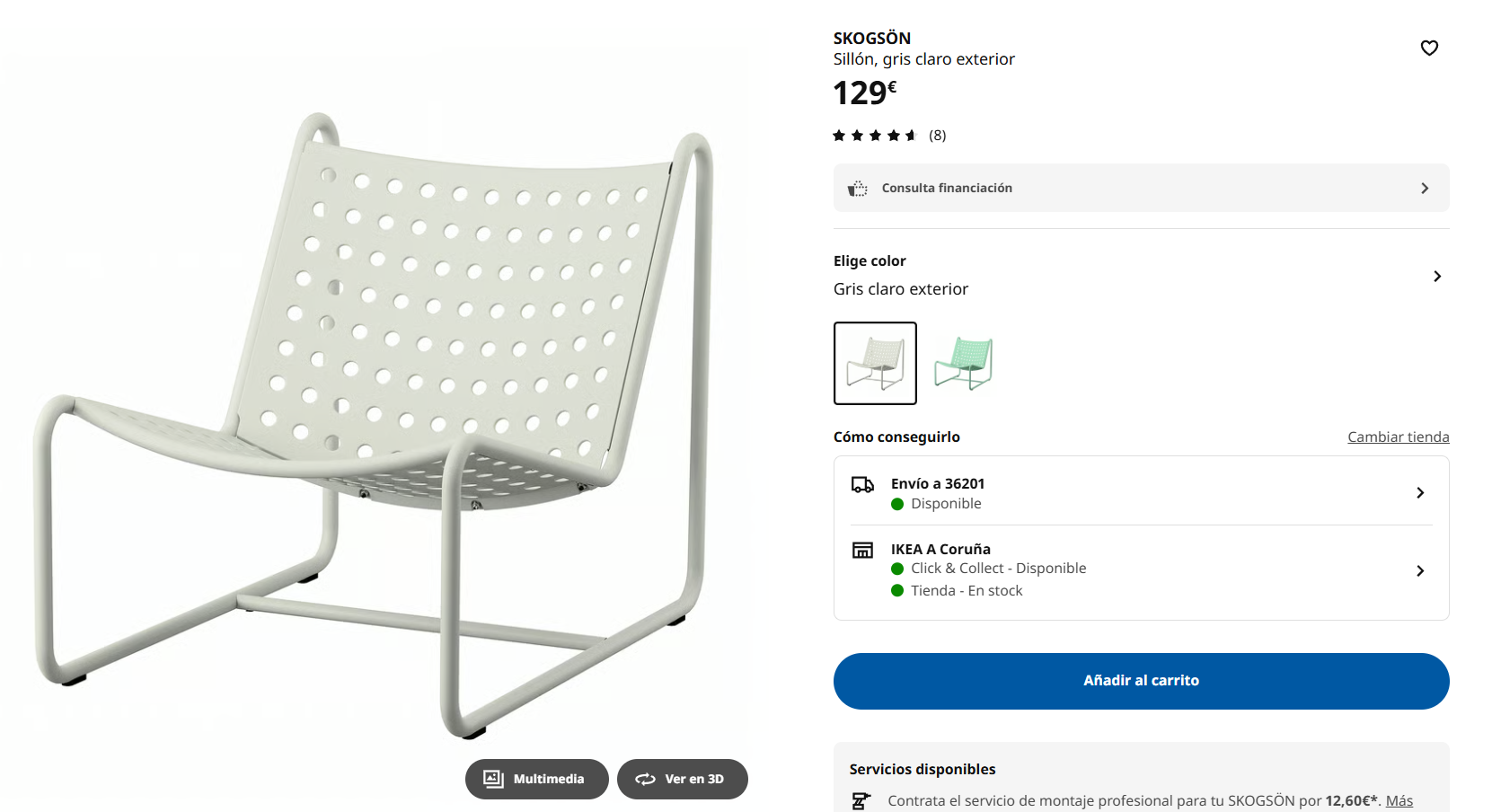
Task: Click the five-star rating display
Action: click(874, 136)
